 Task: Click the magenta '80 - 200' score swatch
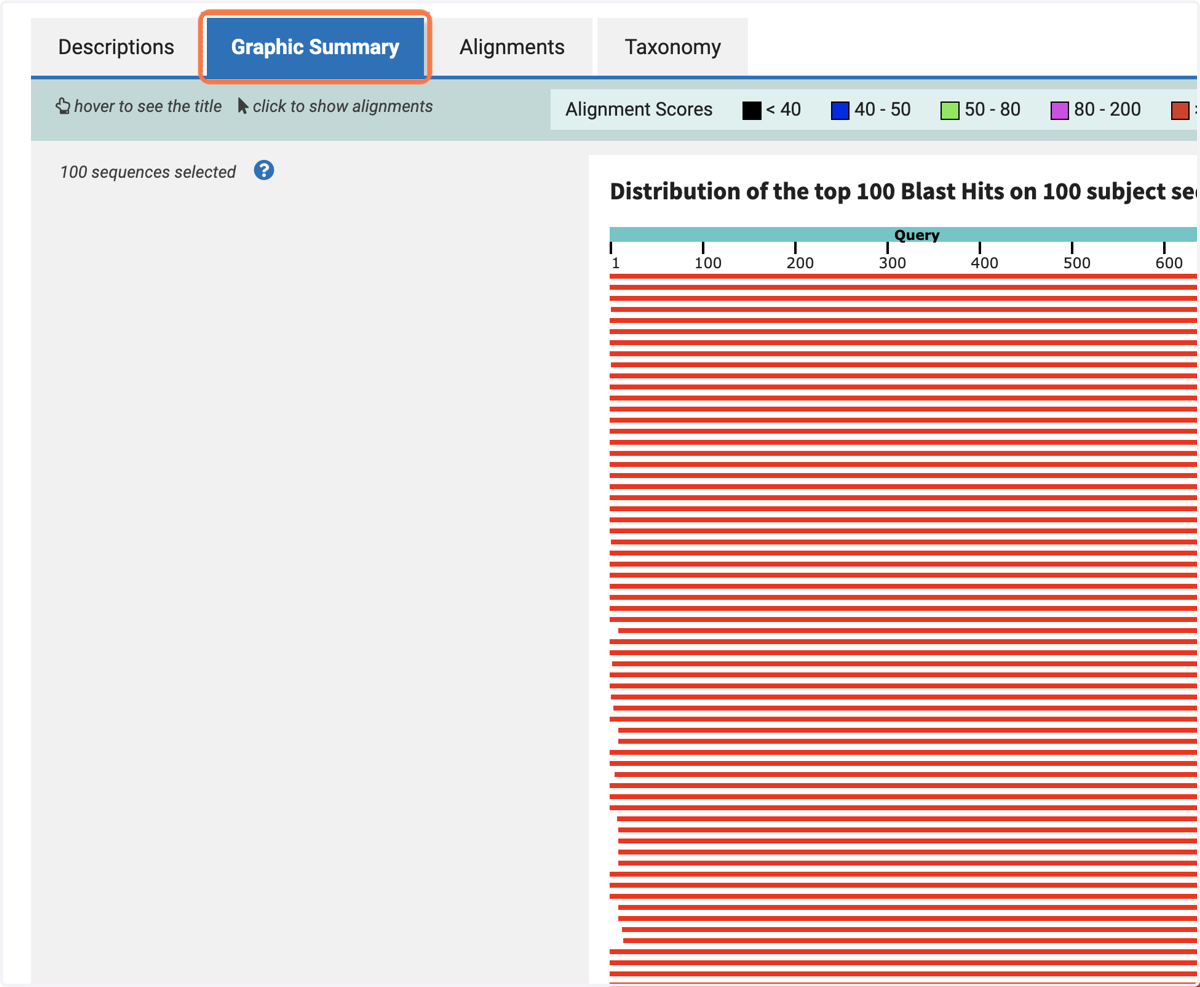point(1060,110)
